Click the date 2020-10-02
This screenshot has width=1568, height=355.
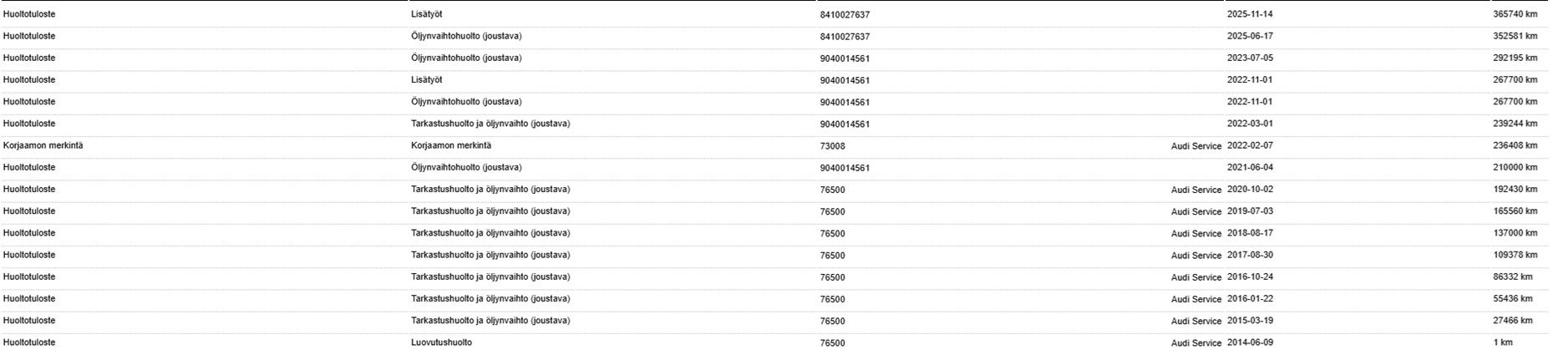(x=1250, y=190)
